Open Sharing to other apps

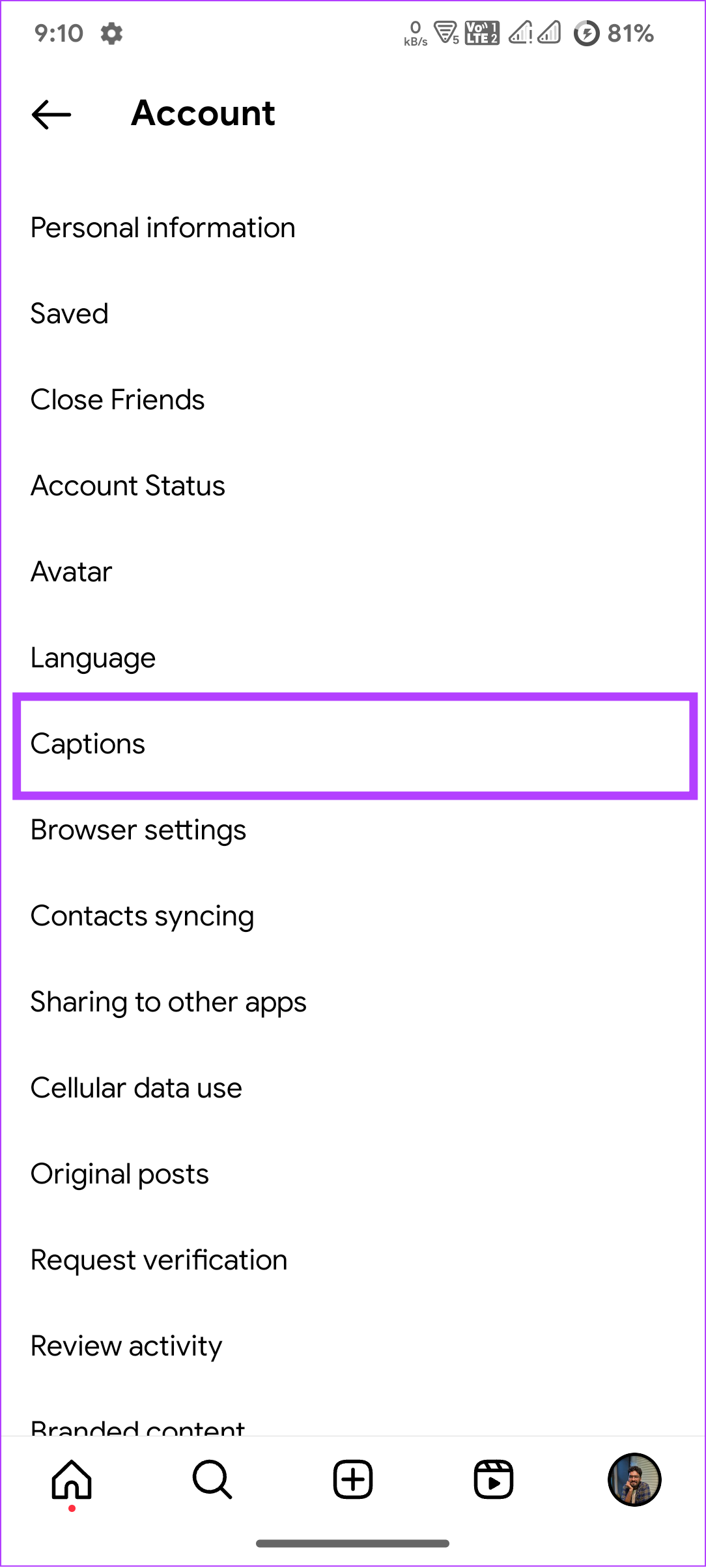coord(353,1002)
